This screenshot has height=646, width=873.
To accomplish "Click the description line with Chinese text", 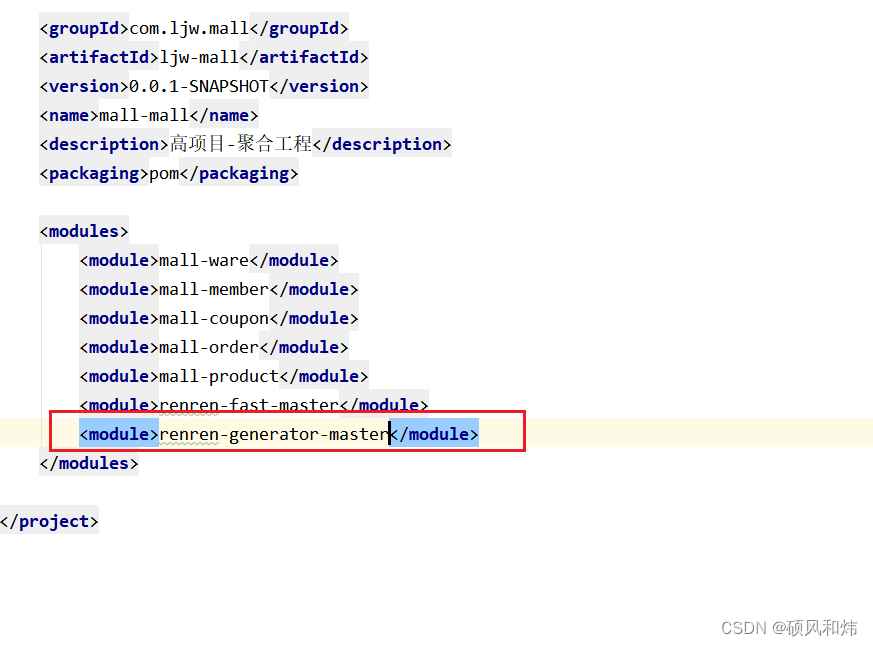I will (245, 144).
